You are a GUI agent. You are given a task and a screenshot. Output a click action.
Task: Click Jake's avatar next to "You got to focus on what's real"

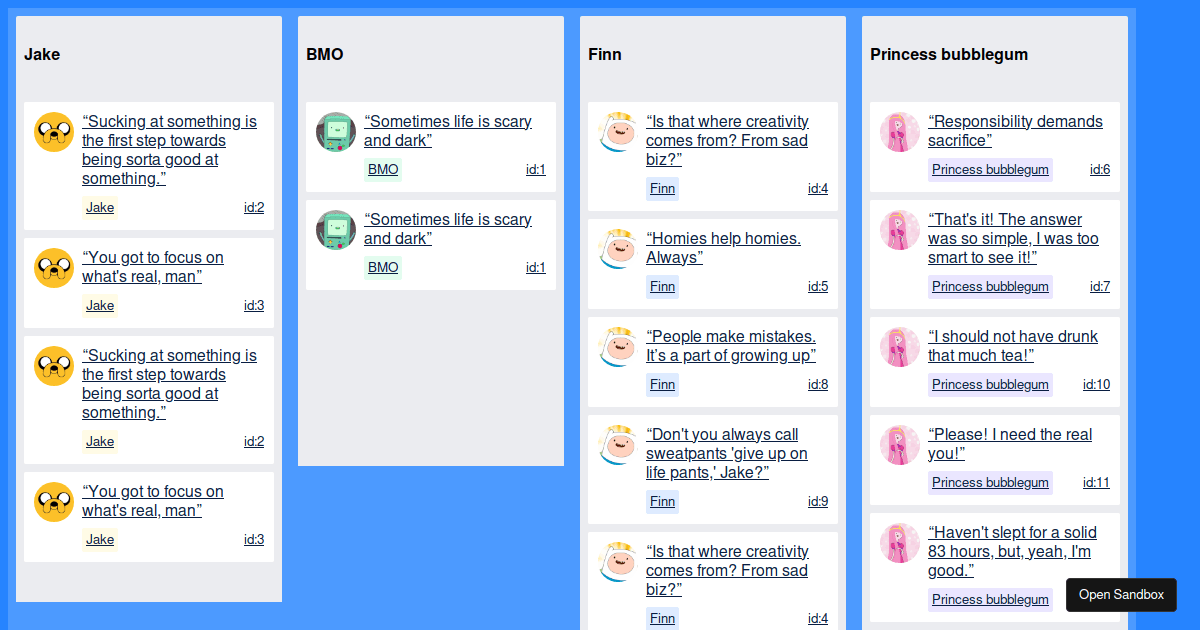pos(53,267)
